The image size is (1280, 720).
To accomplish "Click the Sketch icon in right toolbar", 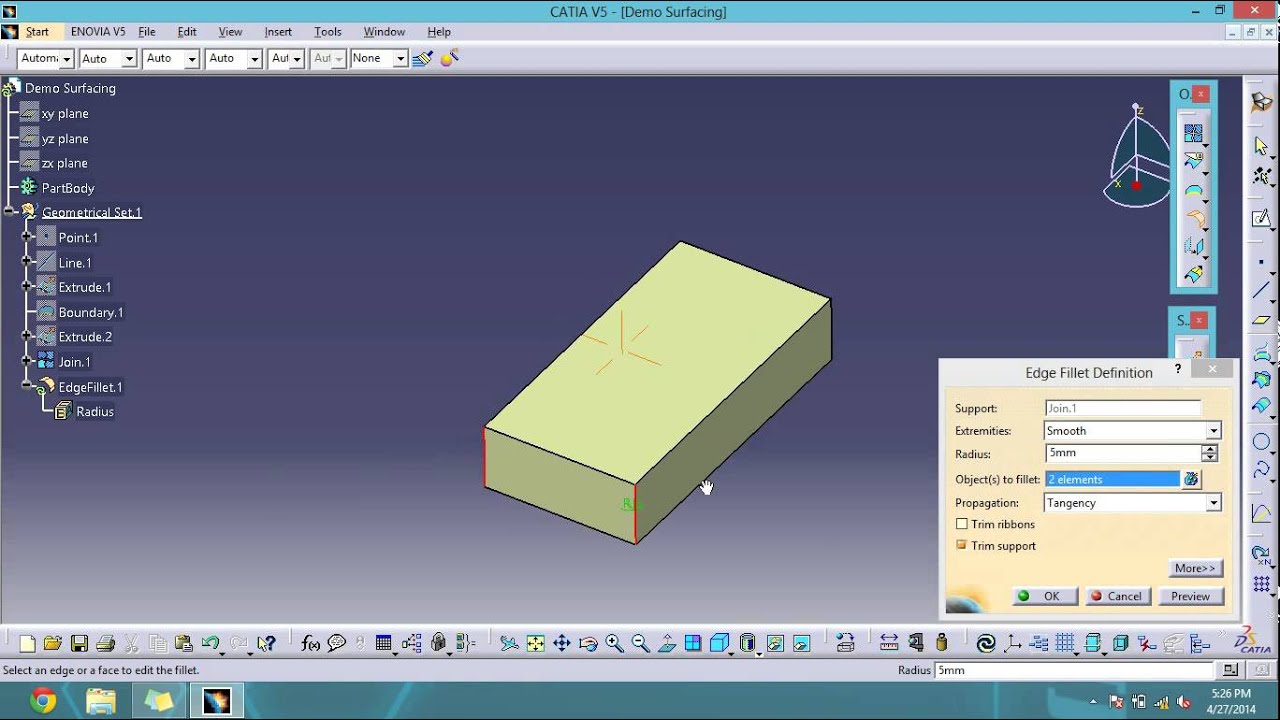I will pyautogui.click(x=1261, y=218).
